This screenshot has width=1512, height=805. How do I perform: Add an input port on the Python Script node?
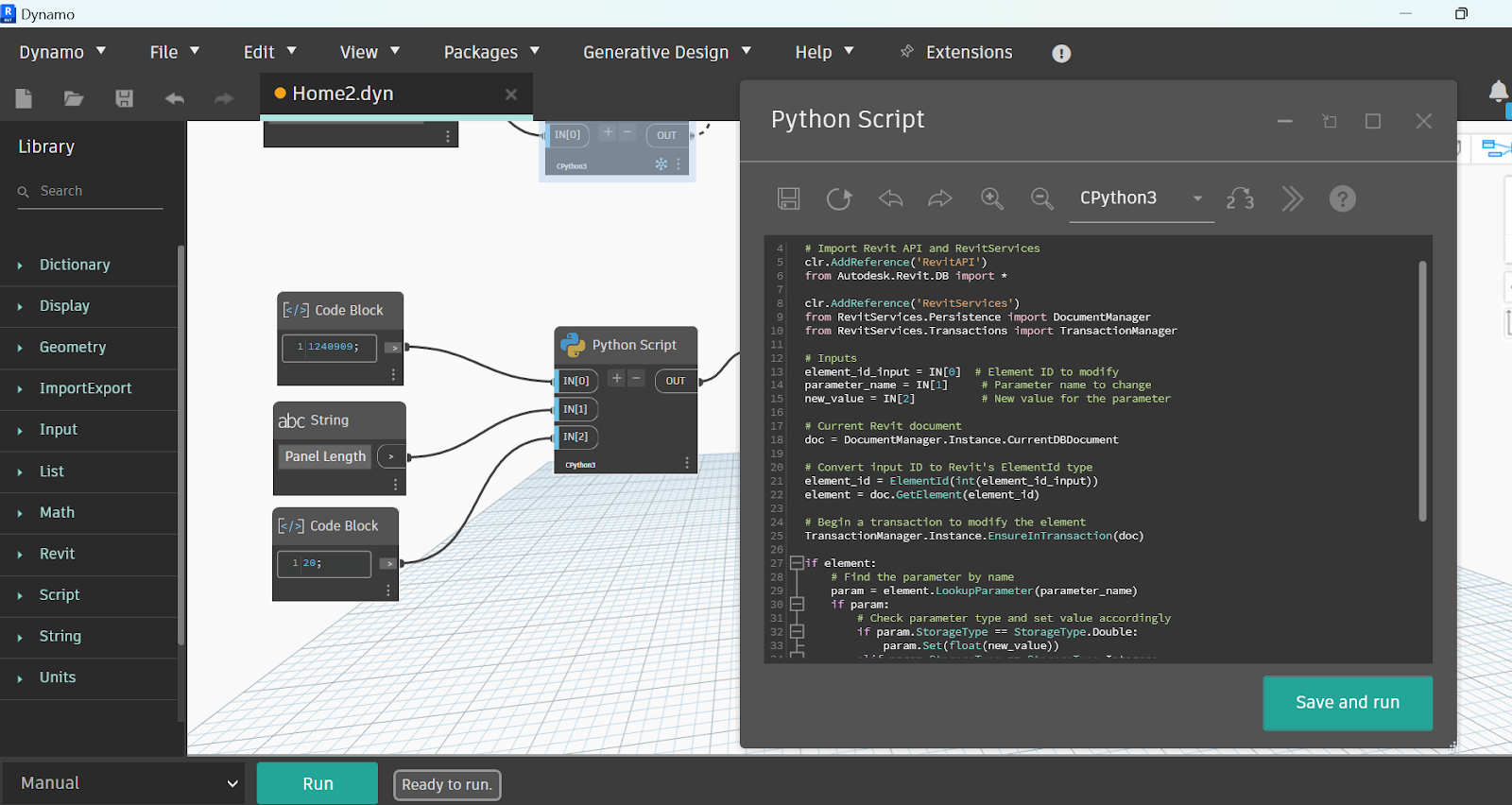click(x=616, y=379)
